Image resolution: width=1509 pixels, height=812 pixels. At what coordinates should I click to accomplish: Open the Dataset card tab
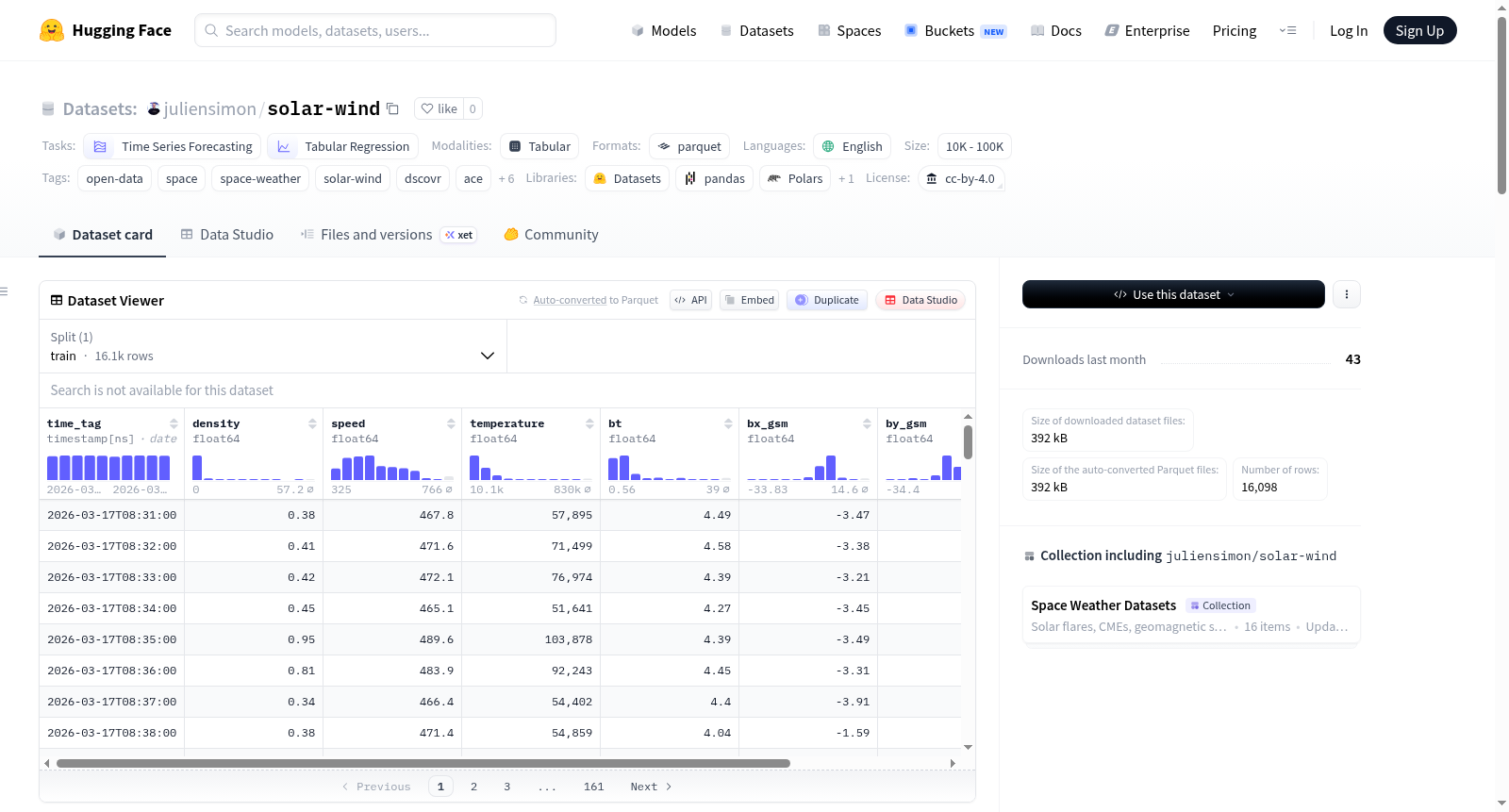tap(103, 235)
